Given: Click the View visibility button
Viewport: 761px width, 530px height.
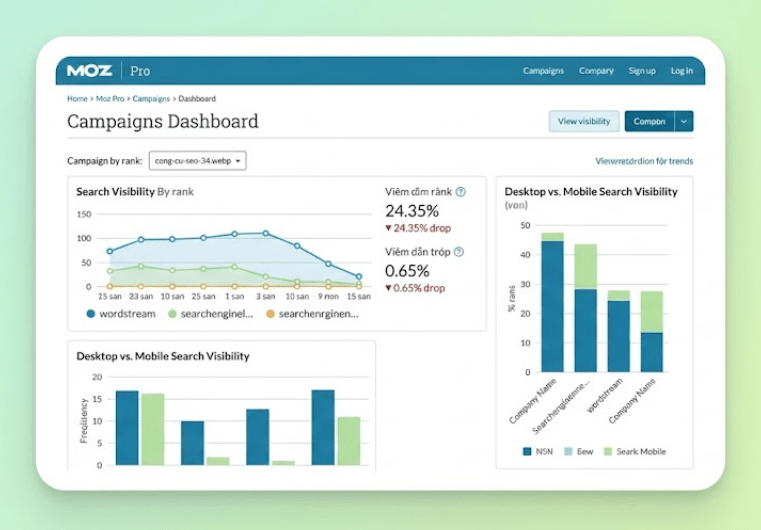Looking at the screenshot, I should click(x=584, y=121).
